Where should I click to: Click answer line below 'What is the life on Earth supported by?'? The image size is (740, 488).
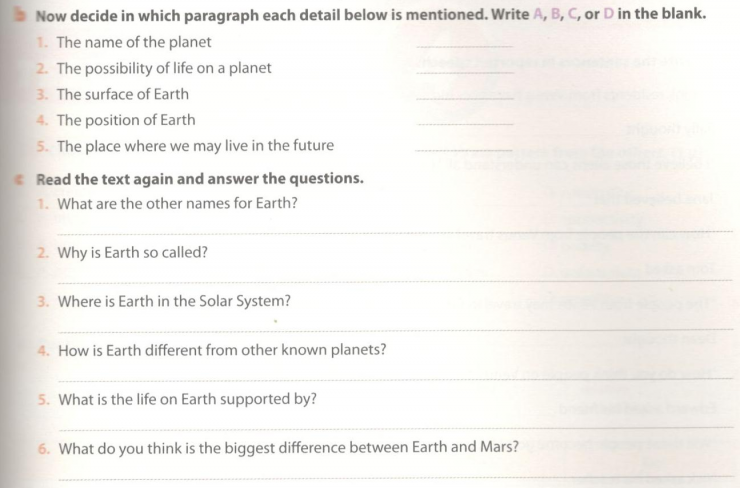pos(395,429)
